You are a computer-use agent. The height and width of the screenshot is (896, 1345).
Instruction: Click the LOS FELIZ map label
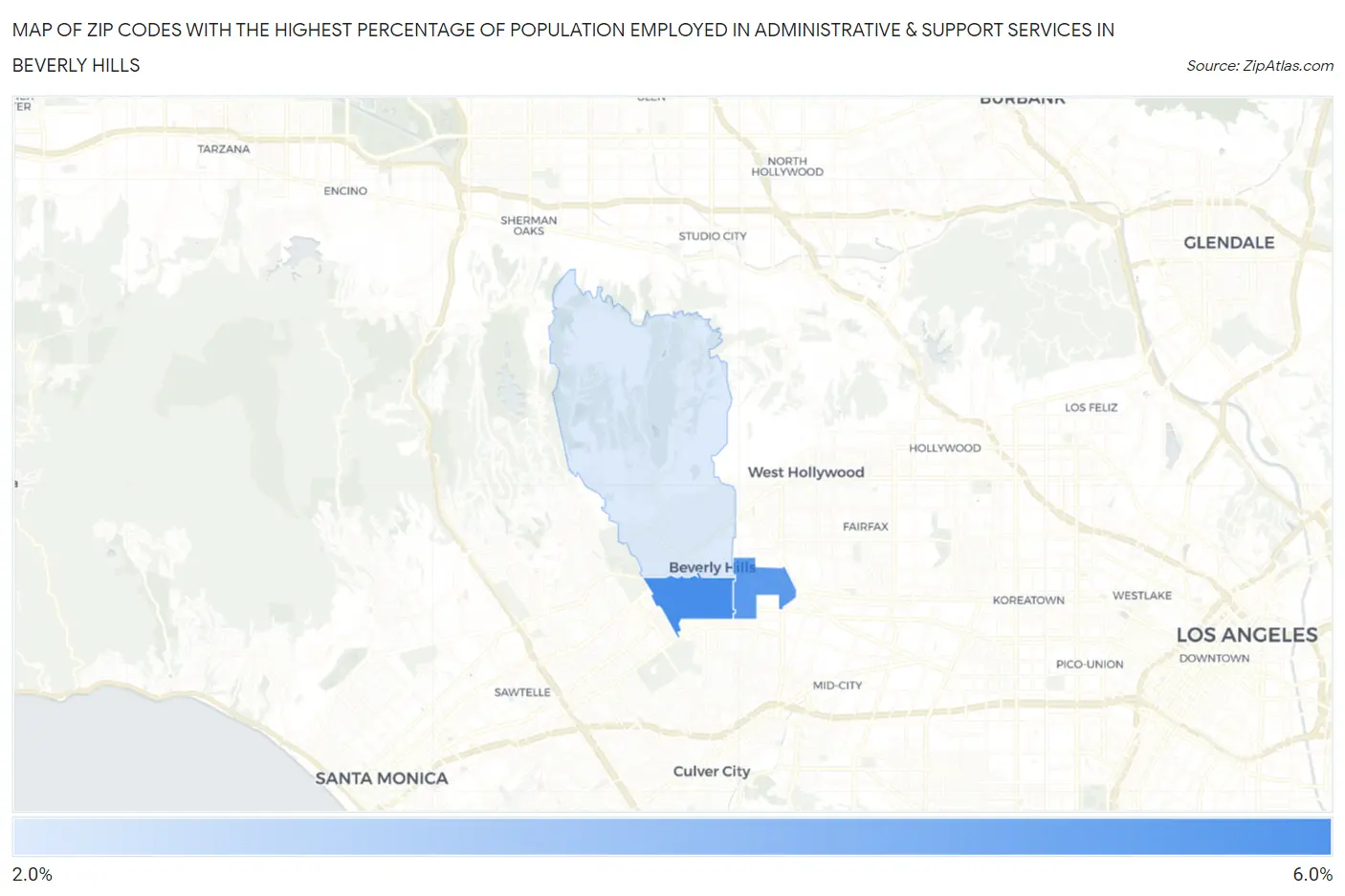(x=1091, y=407)
